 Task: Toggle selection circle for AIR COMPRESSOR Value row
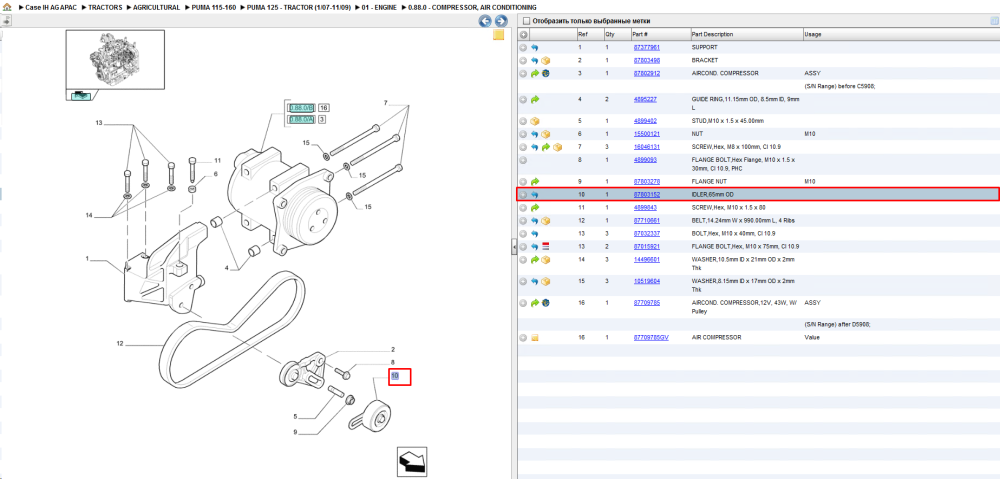[523, 337]
